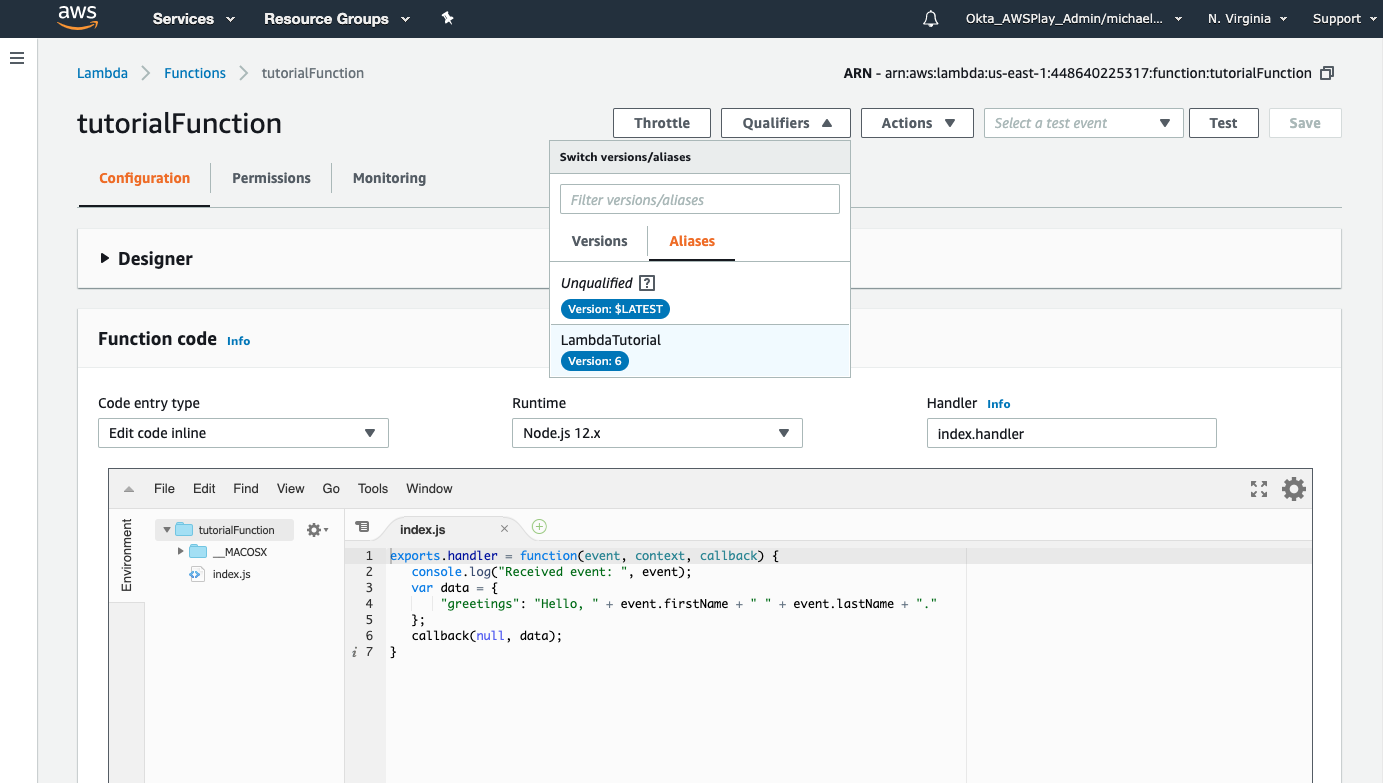1383x783 pixels.
Task: Collapse the tutorialFunction folder in tree
Action: (167, 530)
